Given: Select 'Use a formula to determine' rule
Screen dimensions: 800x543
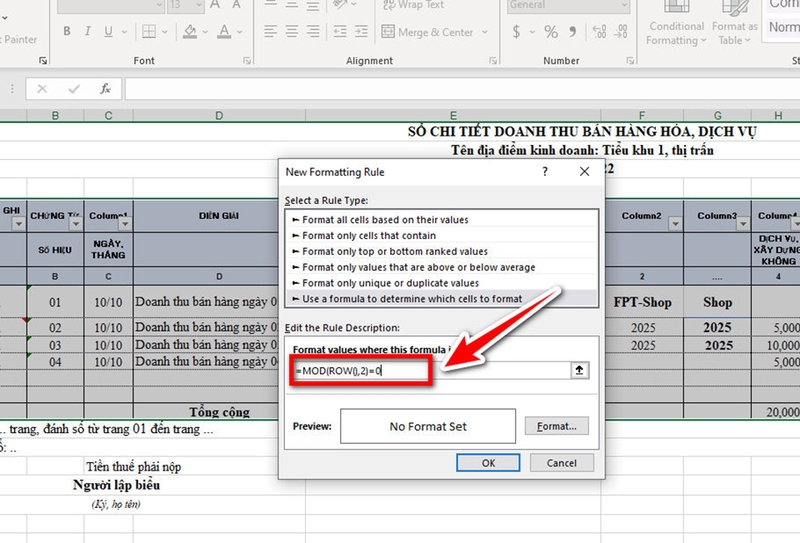Looking at the screenshot, I should (x=441, y=299).
